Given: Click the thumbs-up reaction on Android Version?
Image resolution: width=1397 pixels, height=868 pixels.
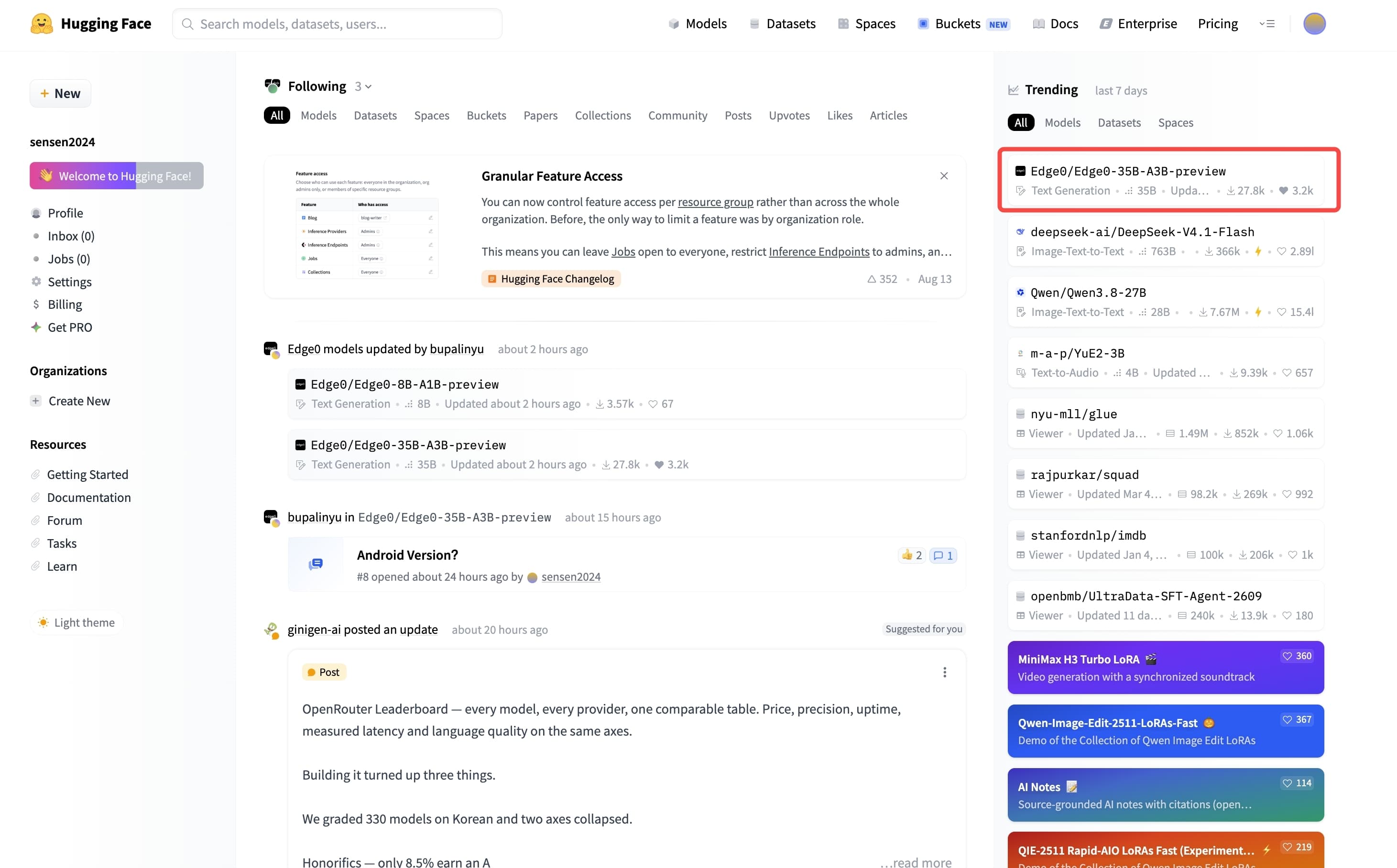Looking at the screenshot, I should click(911, 555).
